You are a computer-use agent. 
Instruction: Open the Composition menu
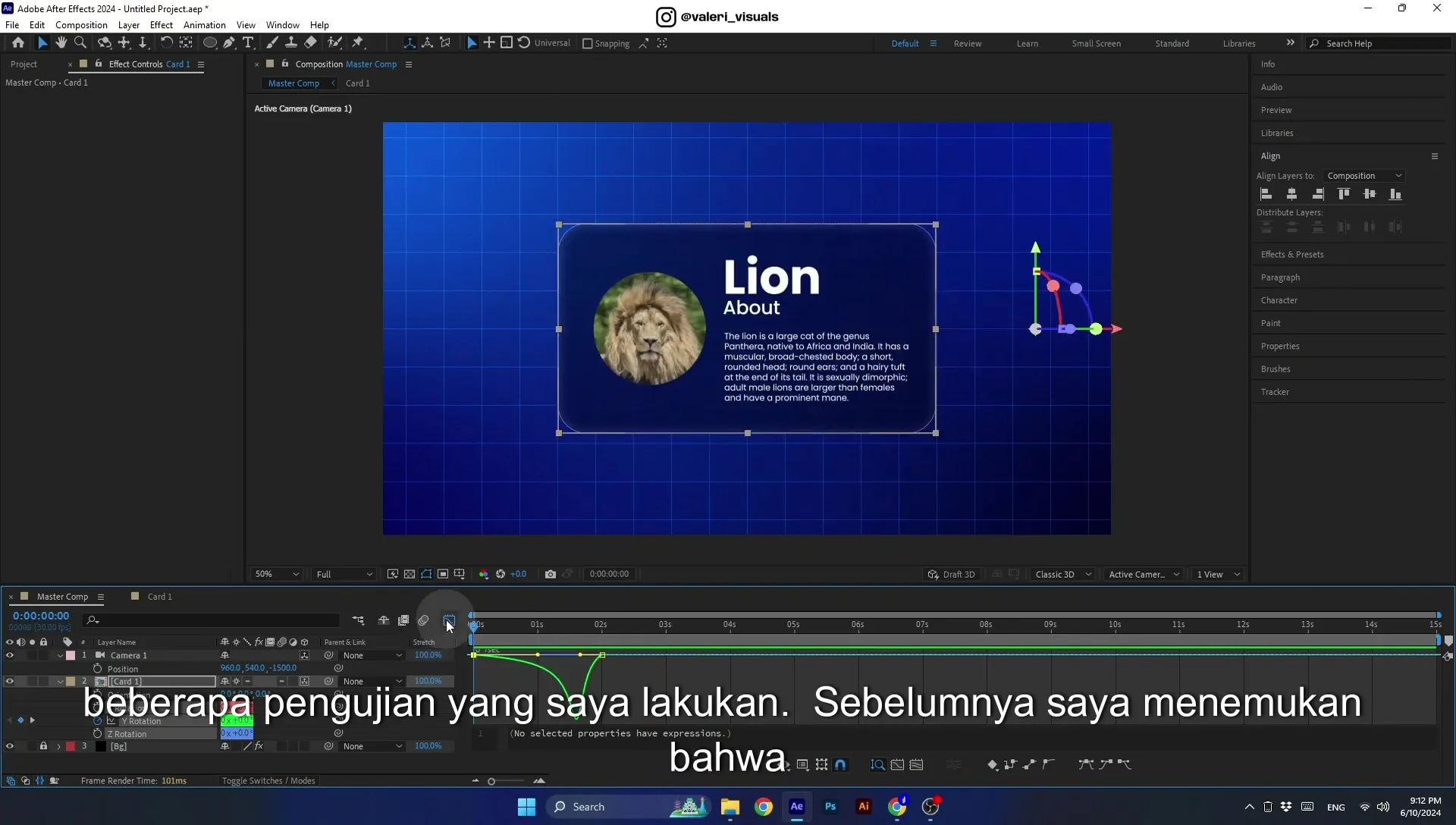pyautogui.click(x=81, y=25)
